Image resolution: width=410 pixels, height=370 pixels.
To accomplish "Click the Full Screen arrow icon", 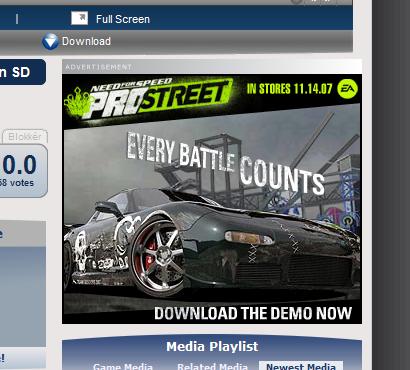I will pyautogui.click(x=79, y=18).
